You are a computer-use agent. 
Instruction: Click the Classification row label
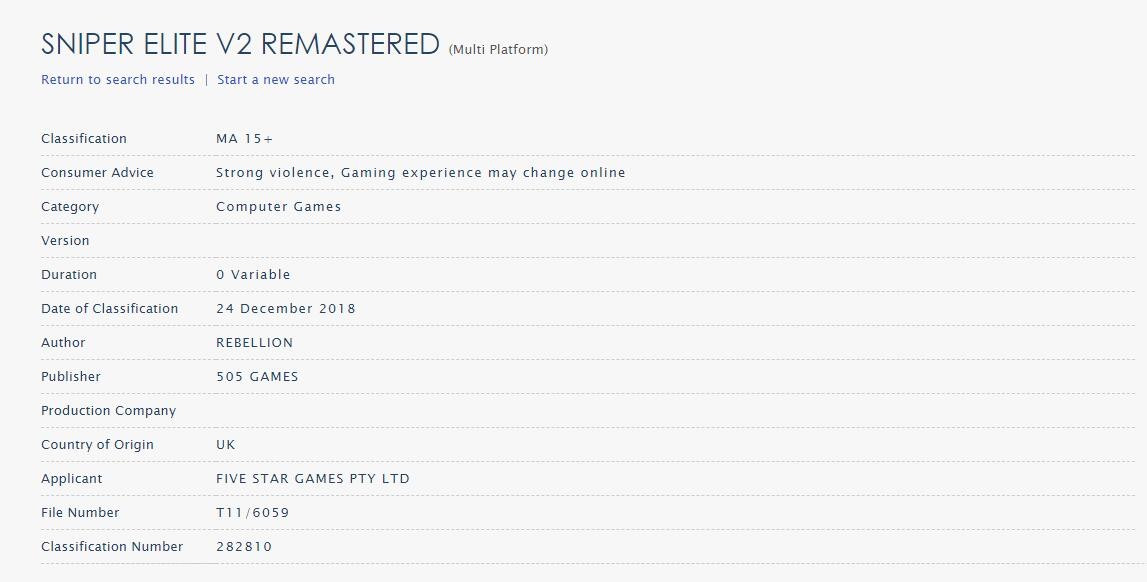(84, 139)
